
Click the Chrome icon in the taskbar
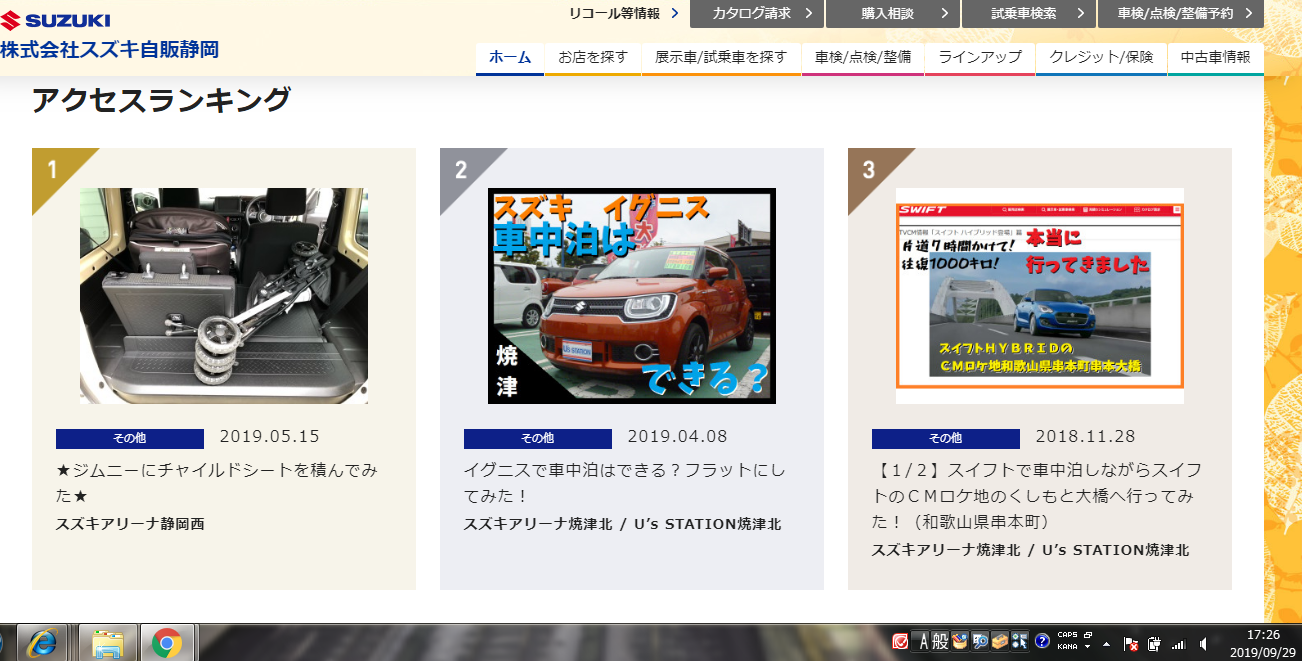tap(167, 643)
